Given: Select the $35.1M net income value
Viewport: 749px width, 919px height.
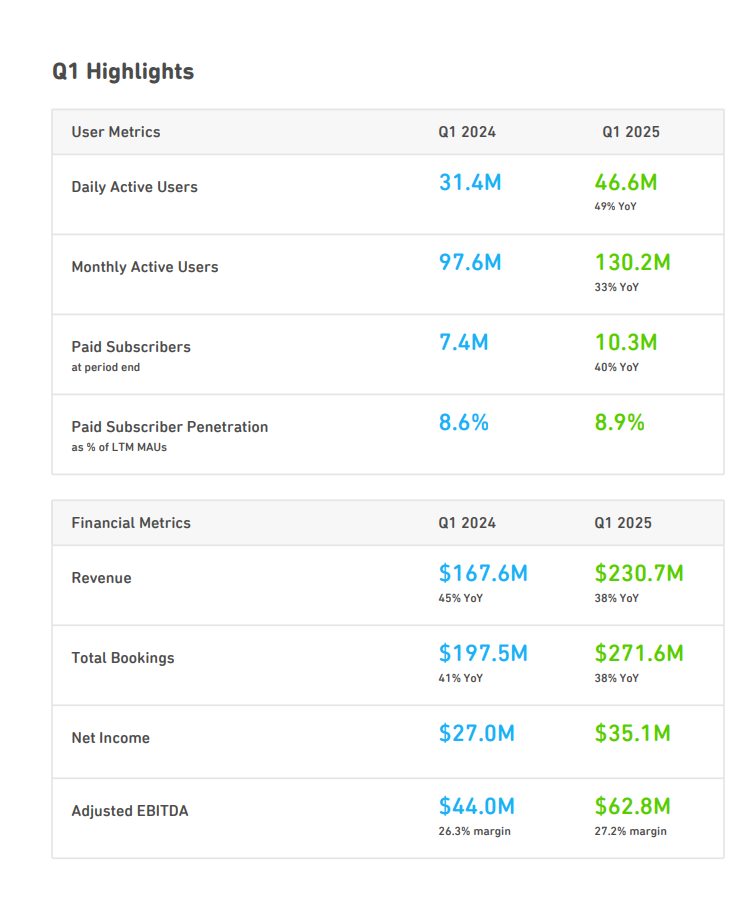Looking at the screenshot, I should [x=632, y=733].
